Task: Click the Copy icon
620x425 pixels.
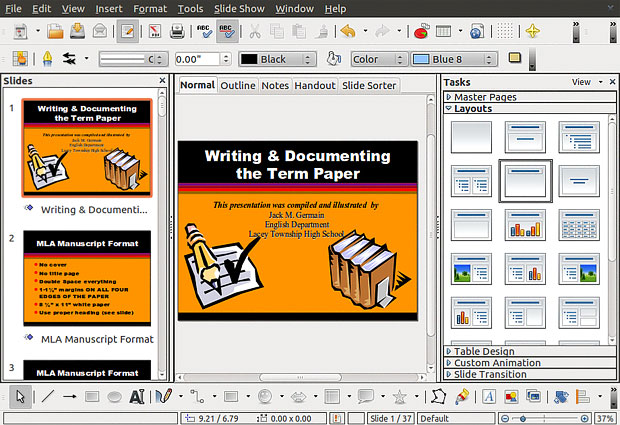Action: pos(277,31)
